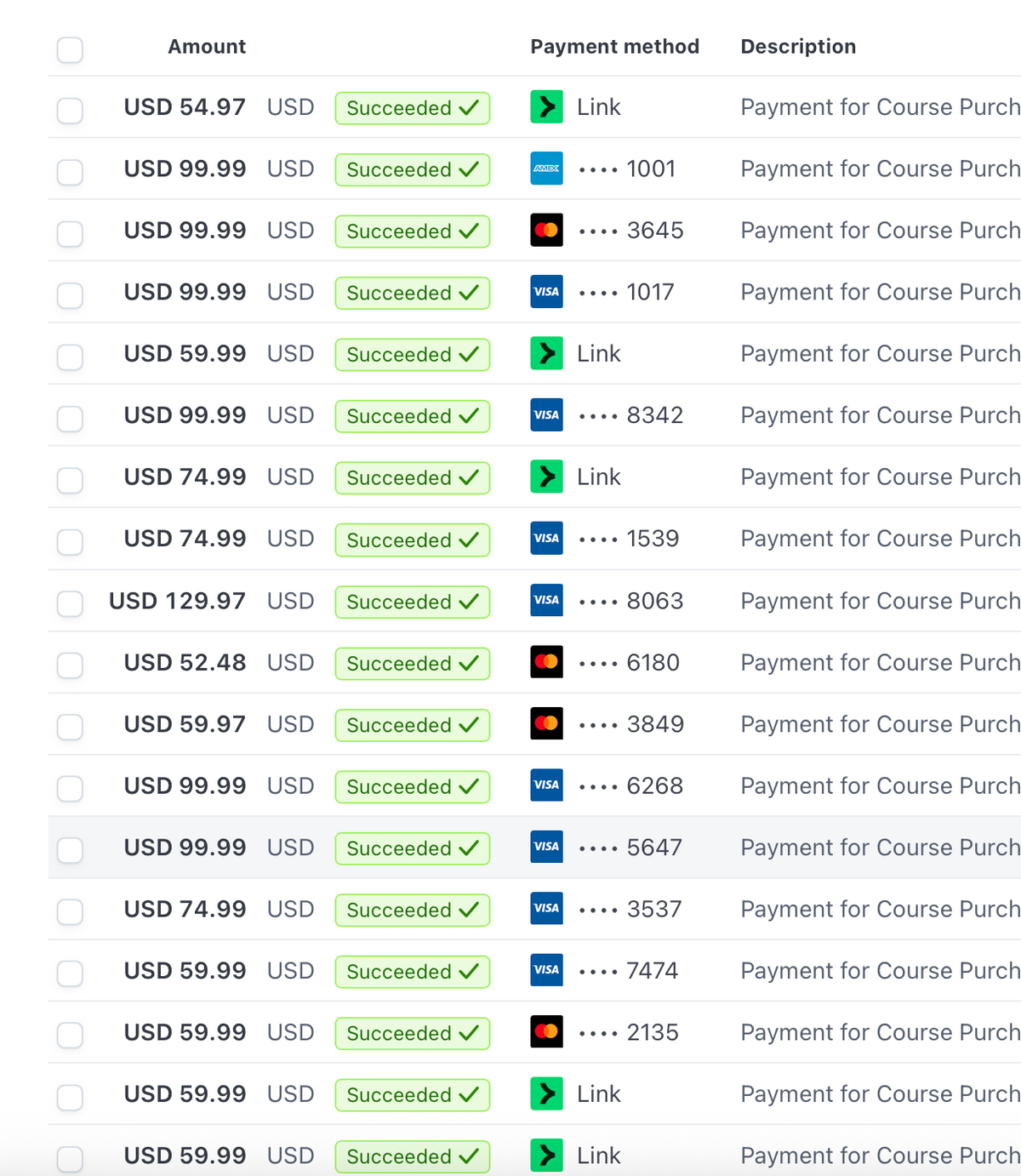Screen dimensions: 1021x1176
Task: Click the Link icon on USD 74.99 payment
Action: 546,477
